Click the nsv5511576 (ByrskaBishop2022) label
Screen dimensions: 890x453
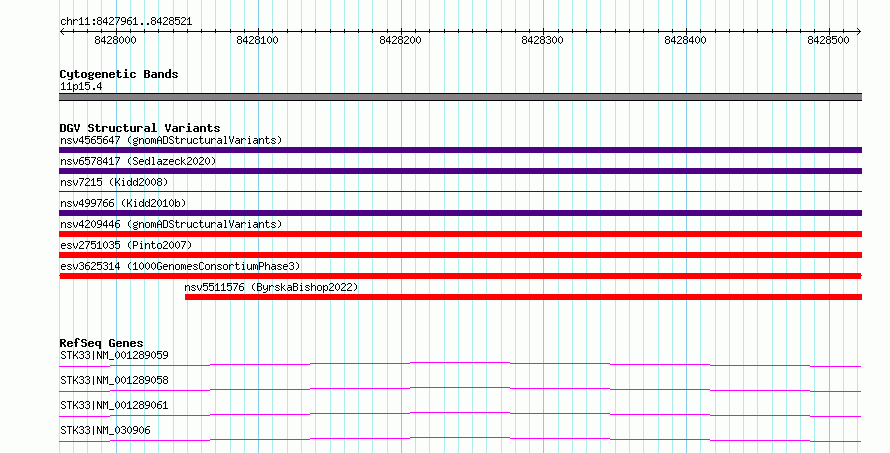[271, 287]
